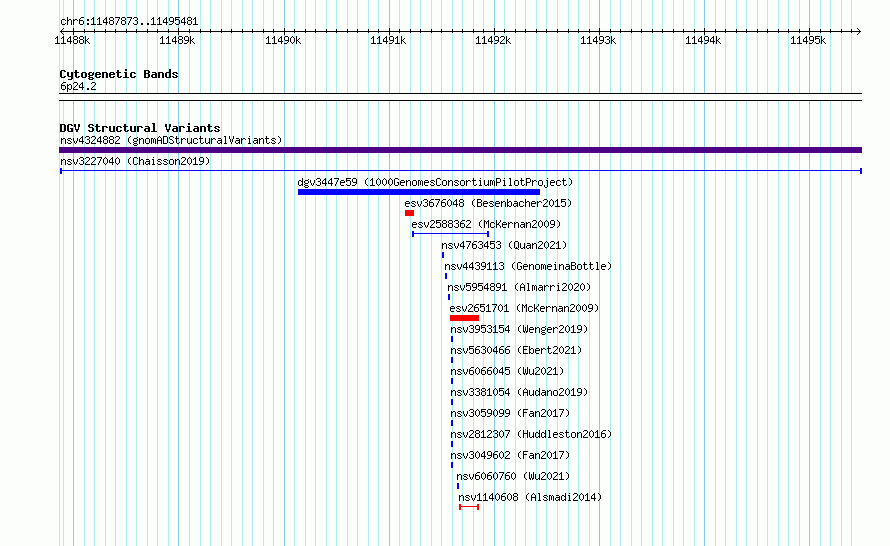Image resolution: width=890 pixels, height=546 pixels.
Task: Open the nsv2812307 (Huddleston2016) label
Action: click(x=531, y=434)
